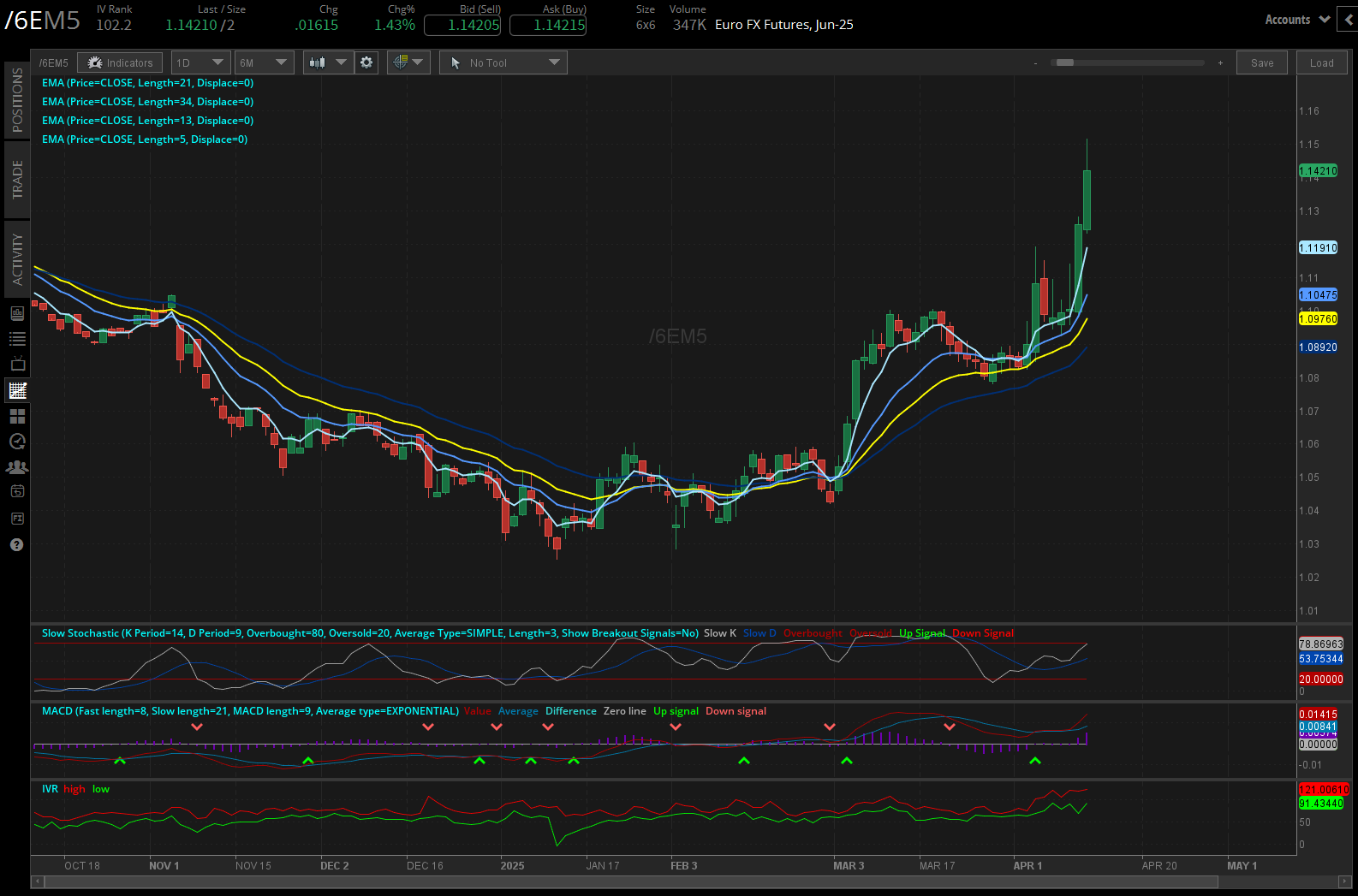Open the portfolio bar-chart sidebar icon
The height and width of the screenshot is (896, 1358).
click(17, 313)
